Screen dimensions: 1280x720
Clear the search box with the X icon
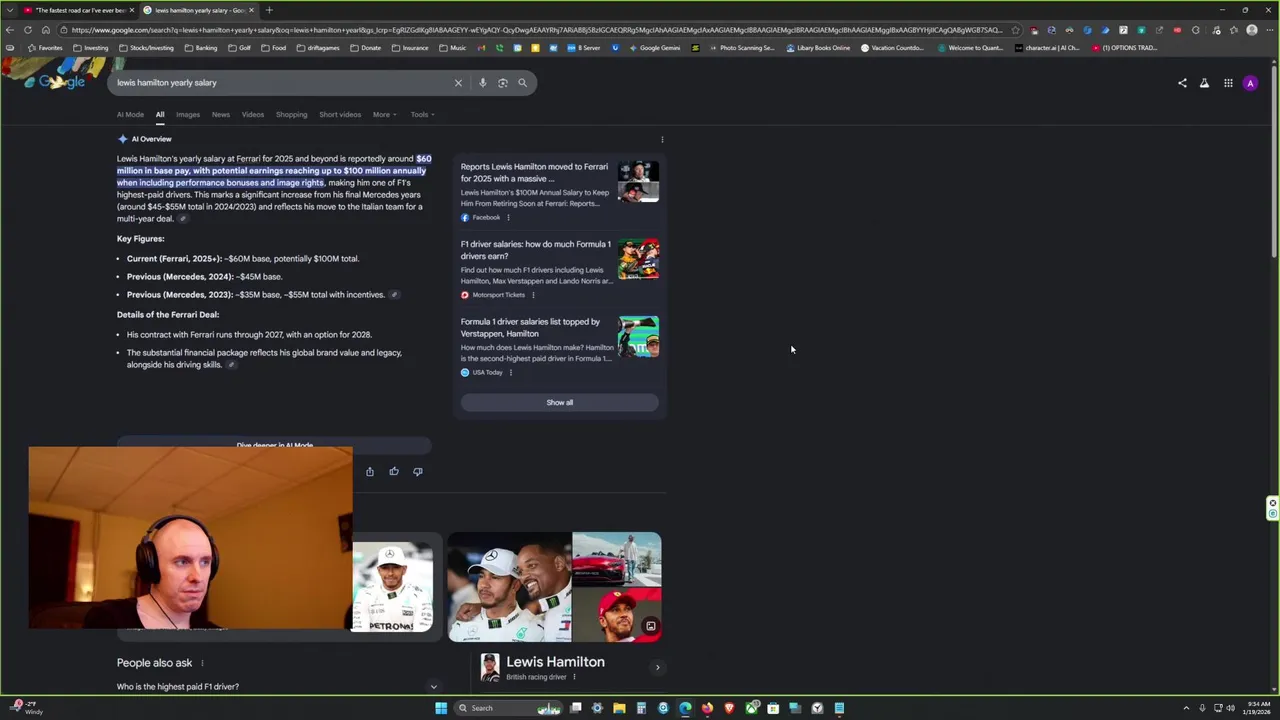458,83
